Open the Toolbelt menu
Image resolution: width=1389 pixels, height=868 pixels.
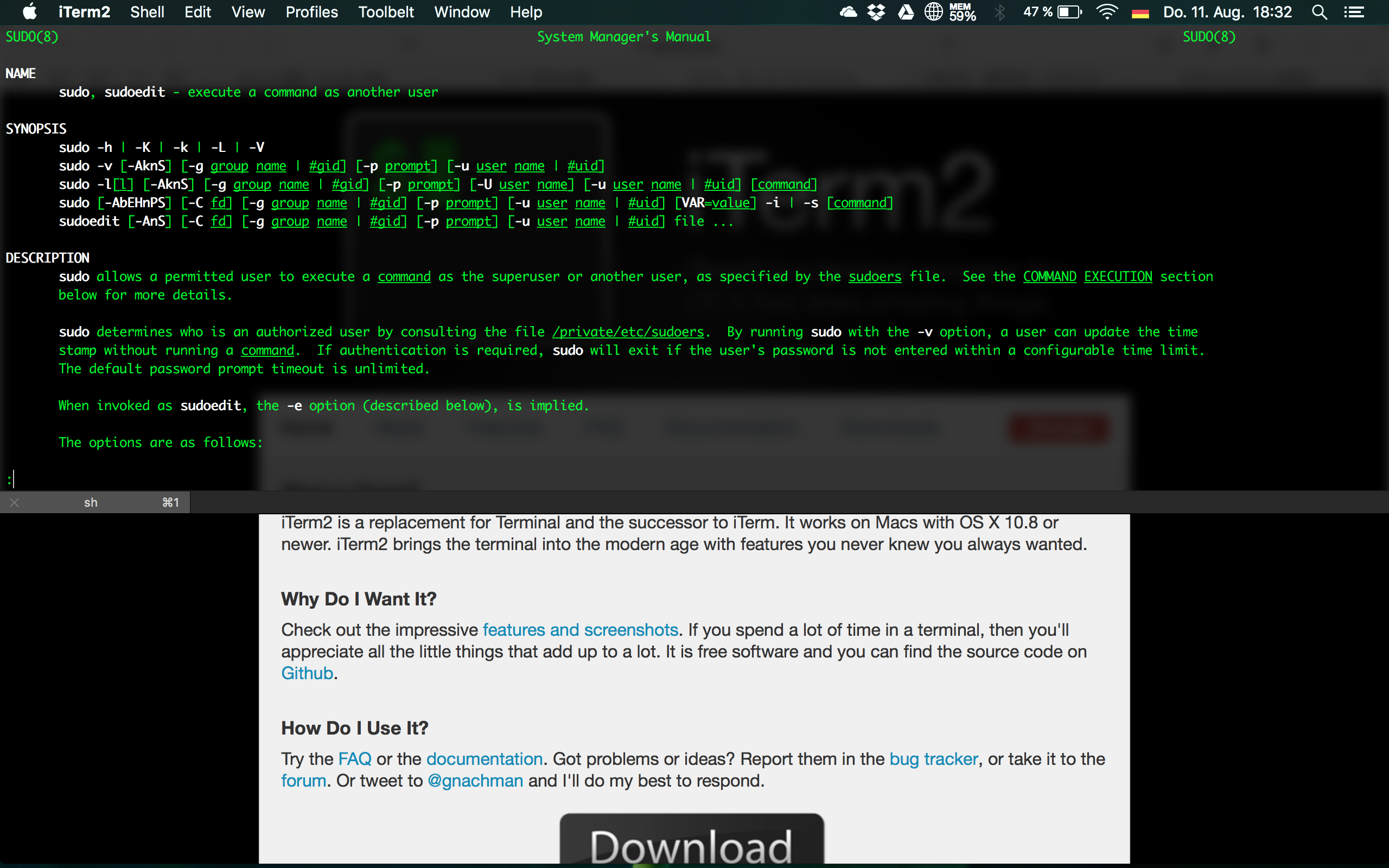pyautogui.click(x=386, y=12)
